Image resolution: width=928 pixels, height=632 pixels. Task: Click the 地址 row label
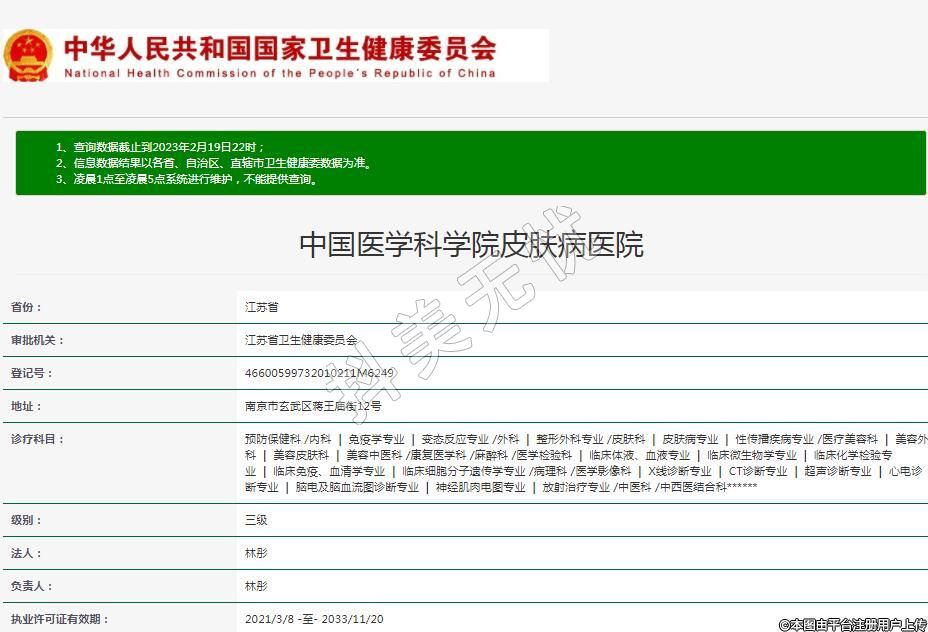tap(27, 406)
